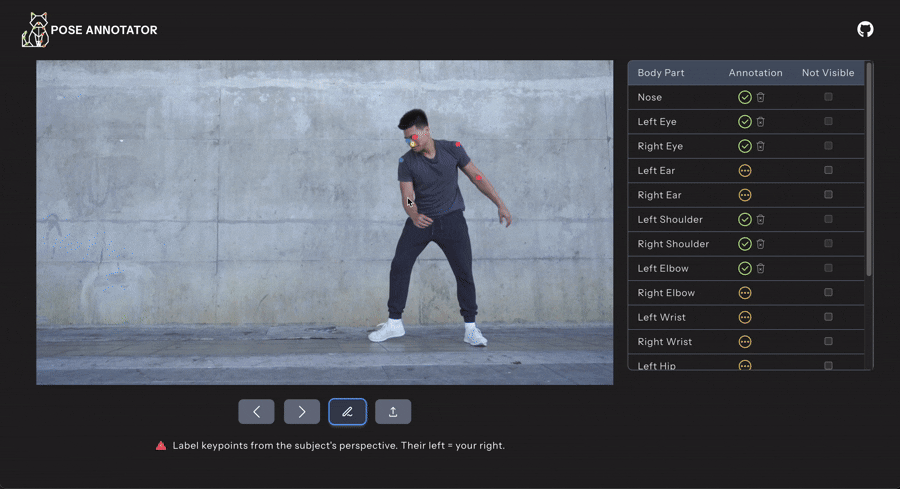Toggle the pencil annotate tool
900x489 pixels.
[347, 412]
